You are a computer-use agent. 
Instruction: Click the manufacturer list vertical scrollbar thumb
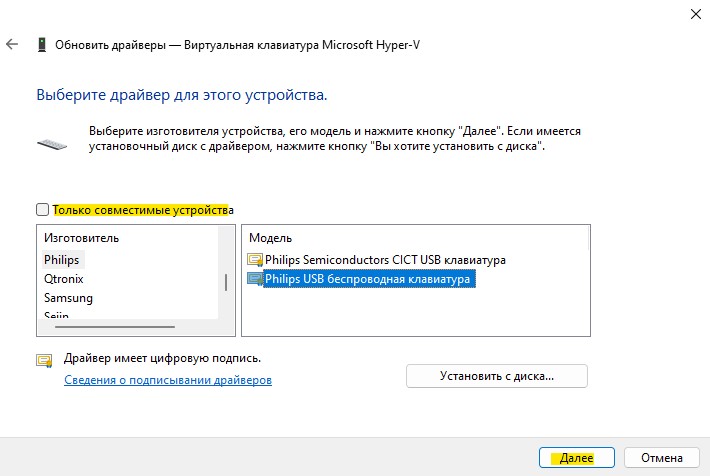click(225, 282)
